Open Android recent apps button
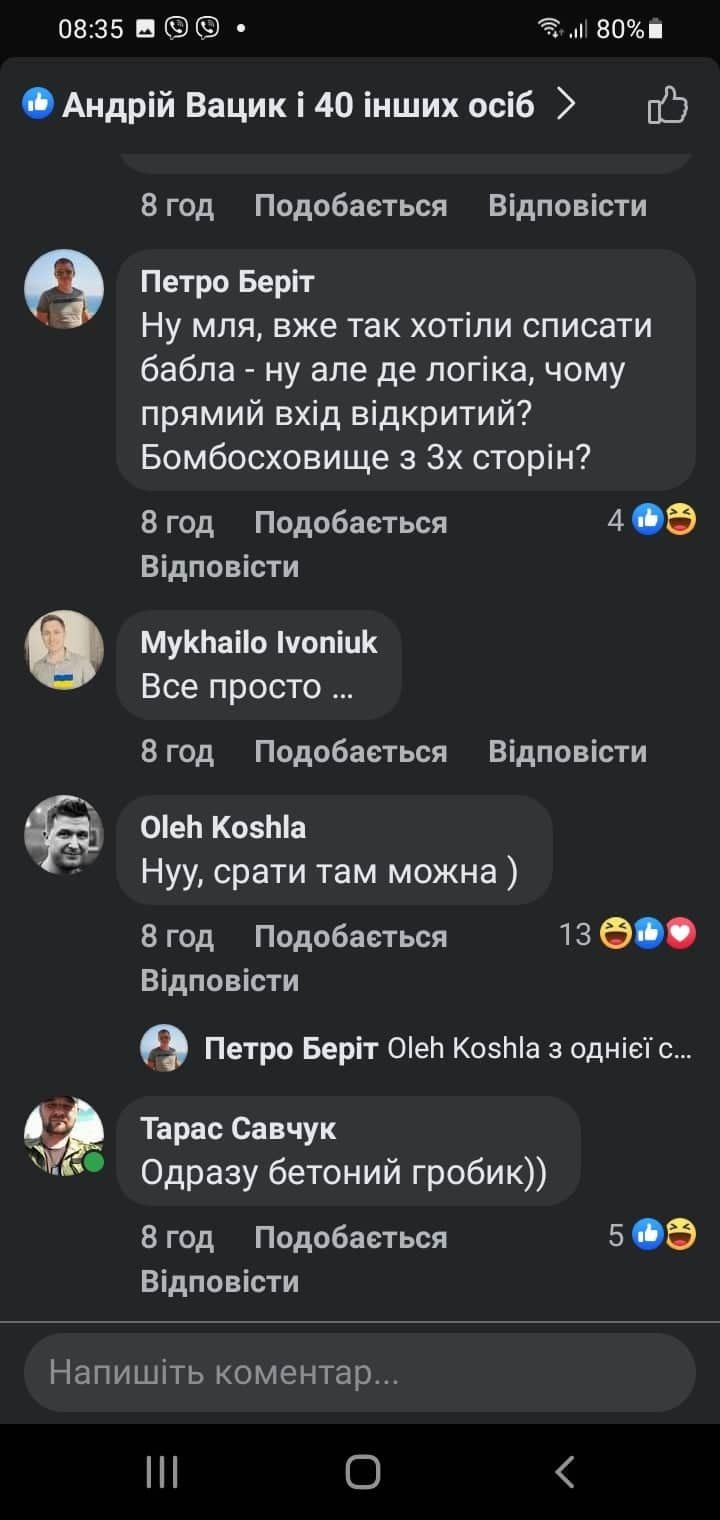The width and height of the screenshot is (720, 1520). click(162, 1471)
